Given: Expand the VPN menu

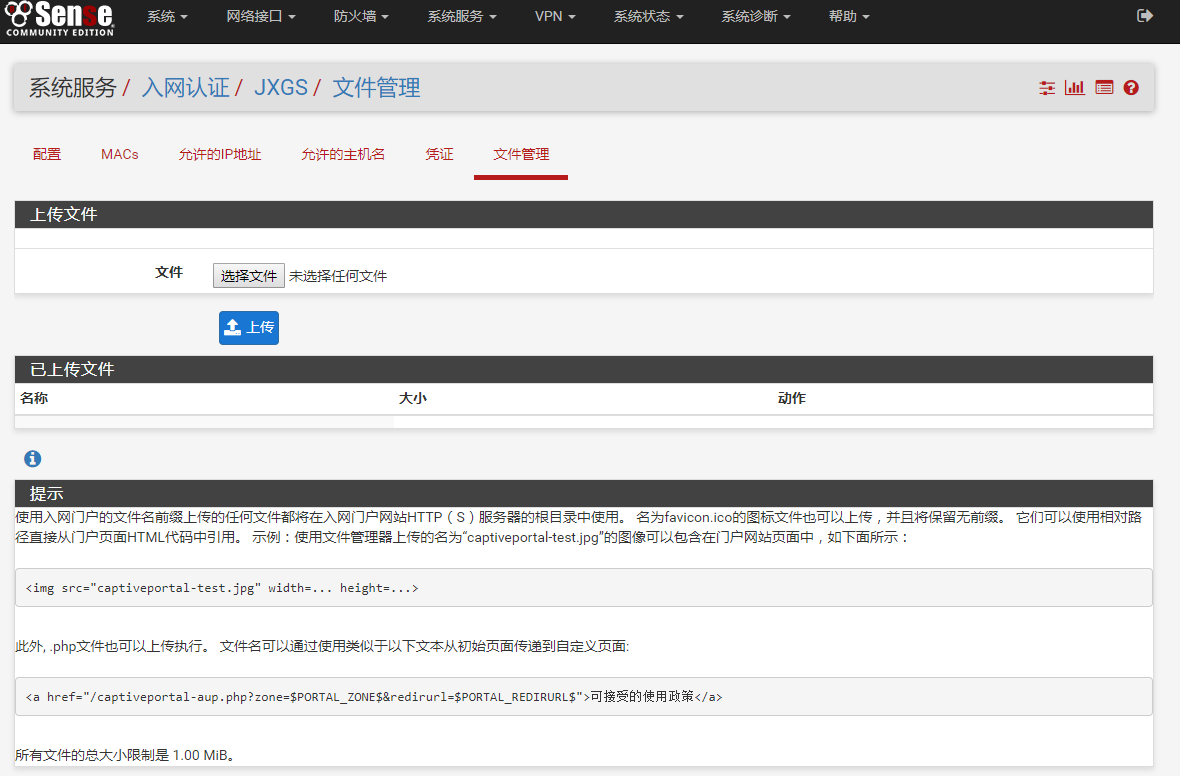Looking at the screenshot, I should coord(555,17).
